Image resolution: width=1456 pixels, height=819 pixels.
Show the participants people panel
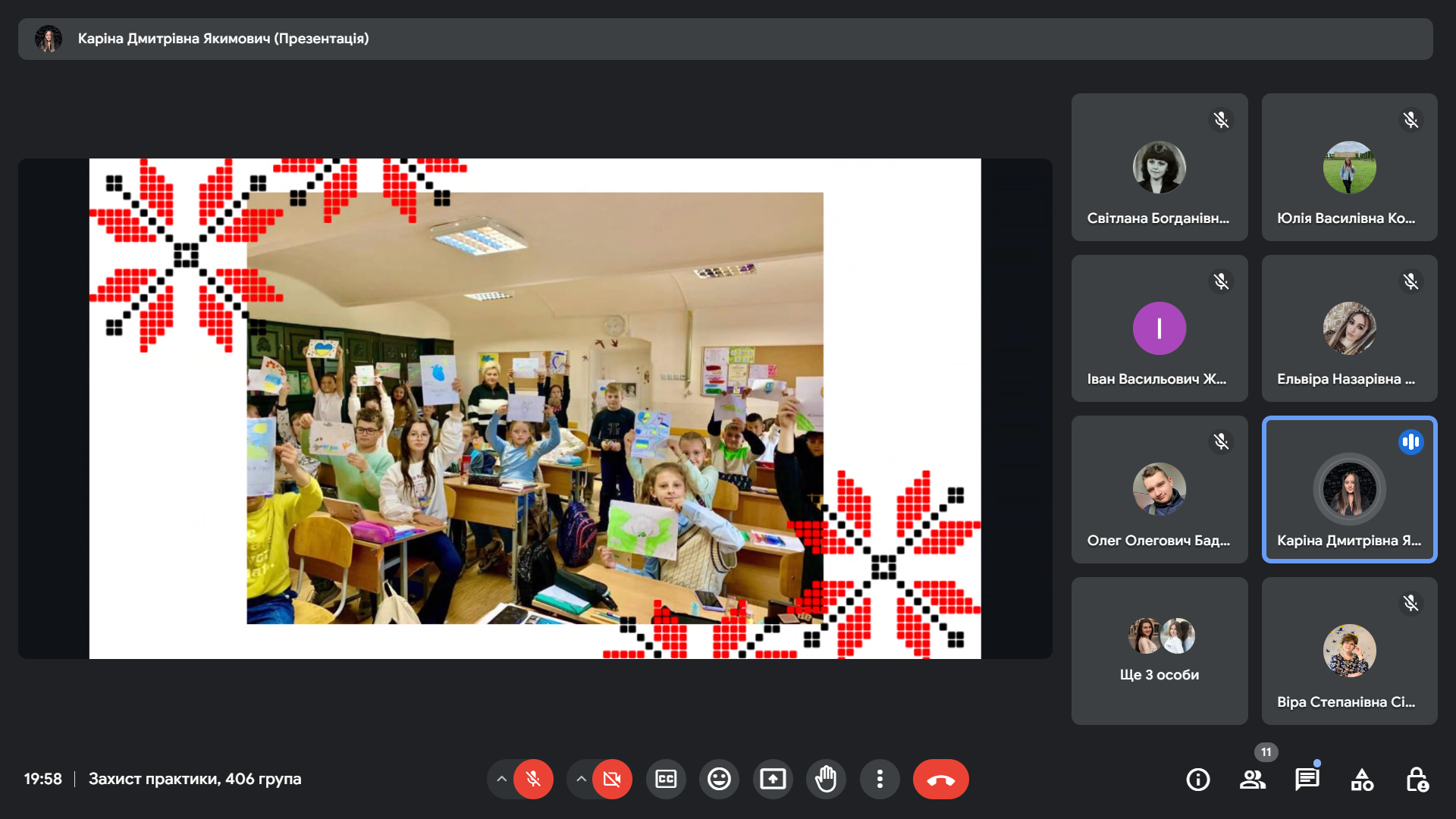click(x=1253, y=779)
